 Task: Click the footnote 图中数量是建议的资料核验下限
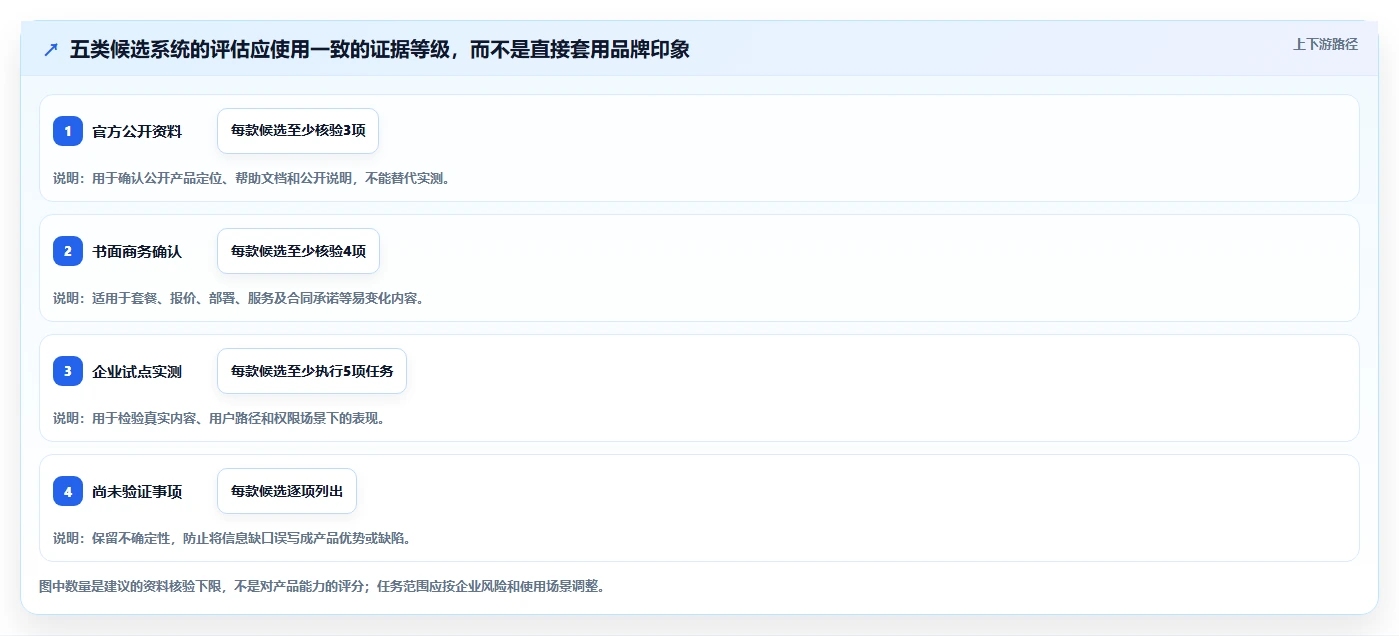tap(321, 586)
